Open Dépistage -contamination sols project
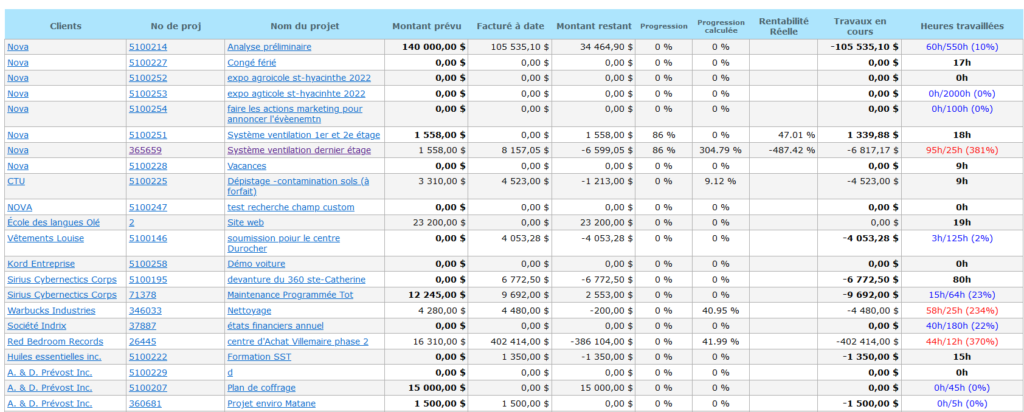 pyautogui.click(x=298, y=186)
